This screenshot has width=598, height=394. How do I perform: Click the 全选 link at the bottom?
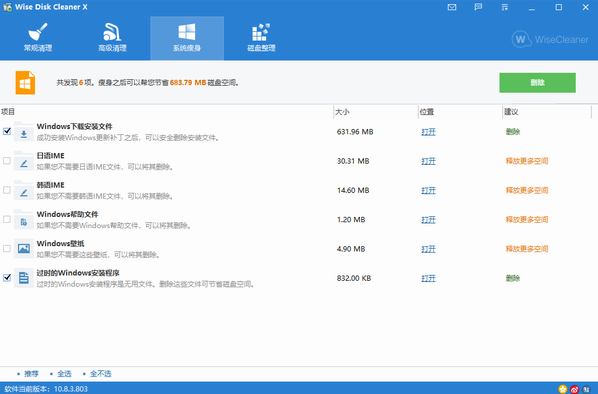[x=64, y=374]
